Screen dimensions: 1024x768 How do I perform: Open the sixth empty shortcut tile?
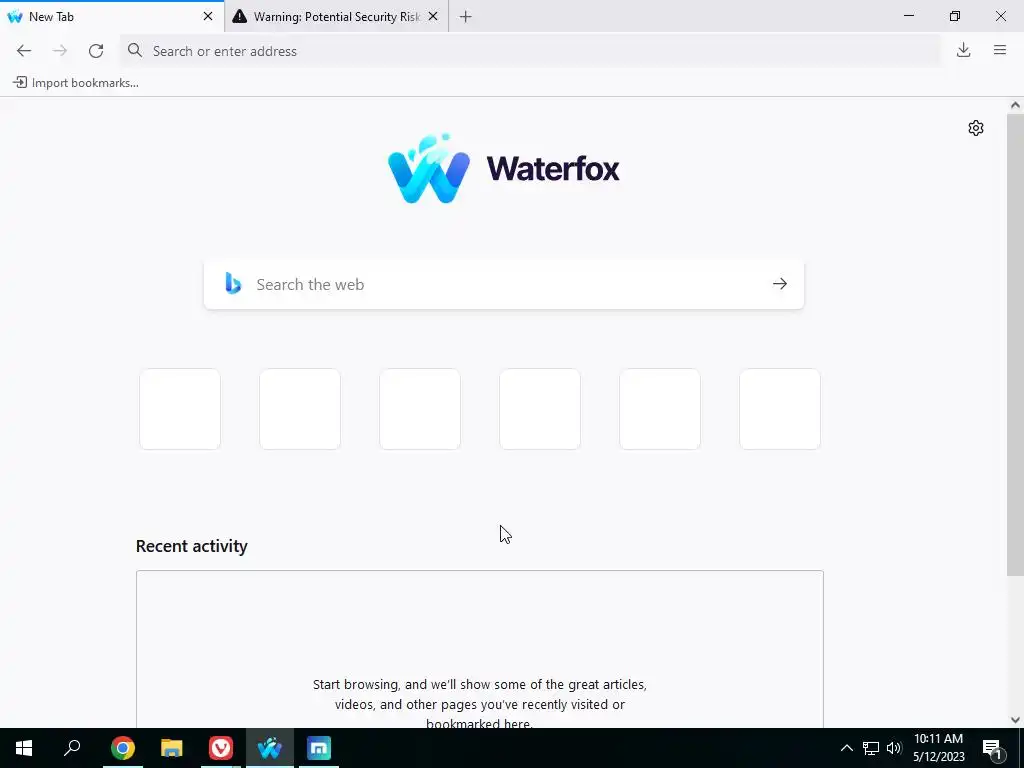point(780,409)
